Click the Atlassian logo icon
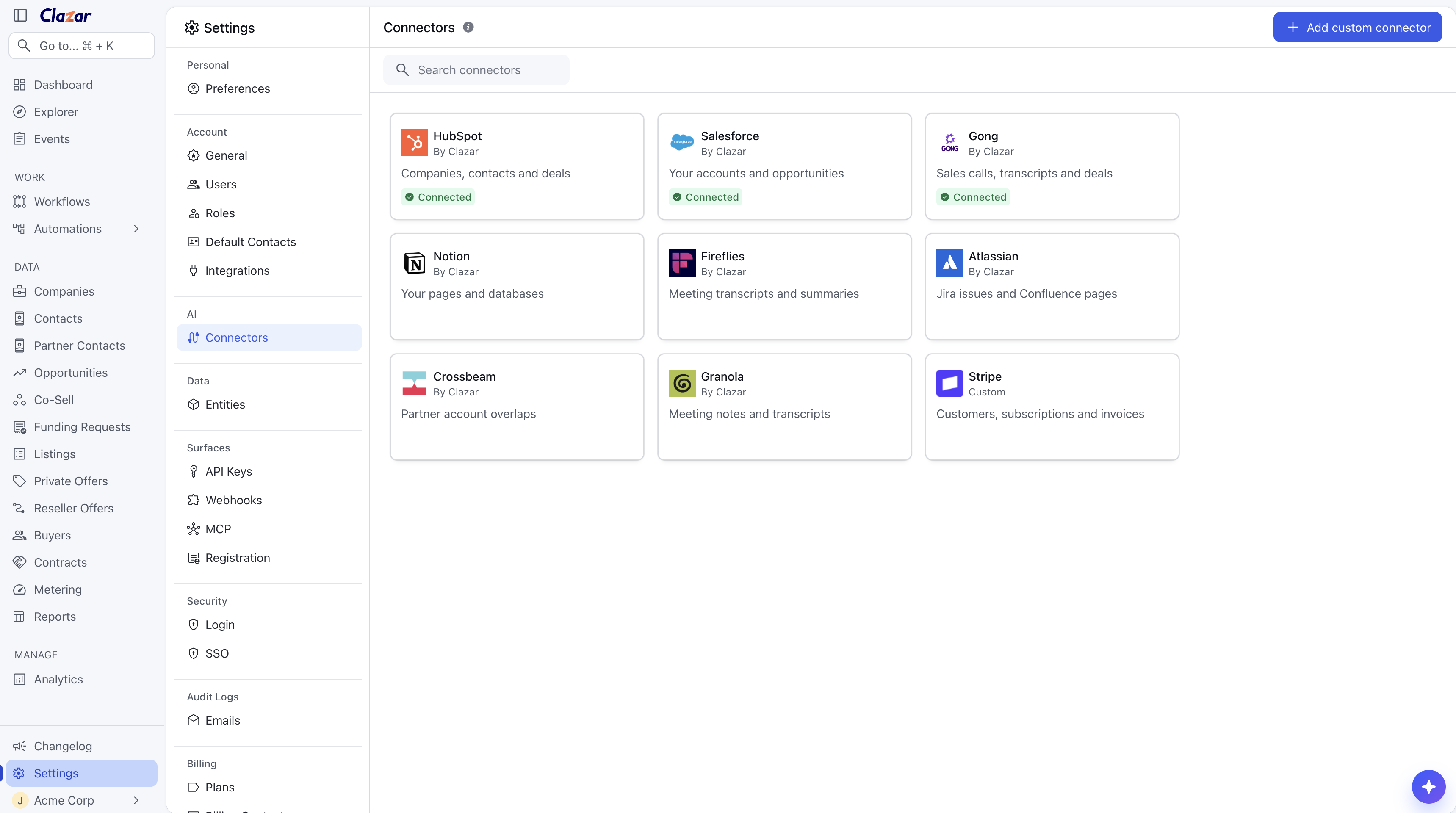Viewport: 1456px width, 813px height. coord(949,263)
